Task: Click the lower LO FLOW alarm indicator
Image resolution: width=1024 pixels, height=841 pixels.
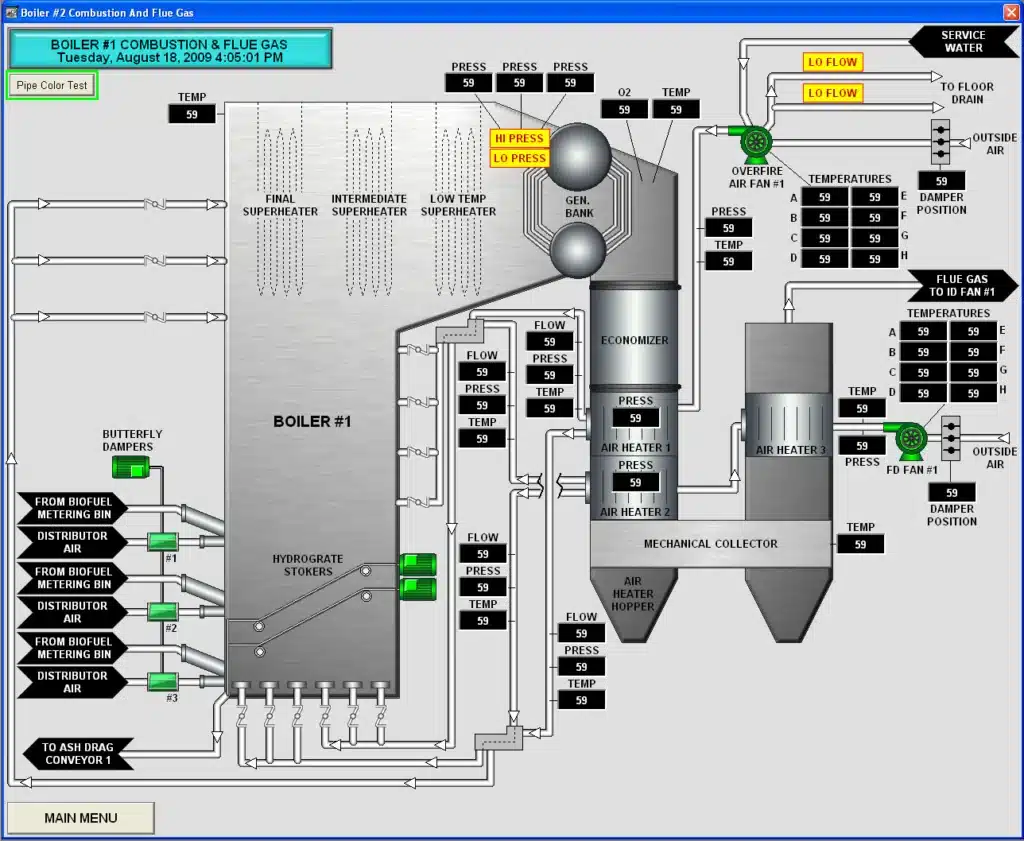Action: coord(833,93)
